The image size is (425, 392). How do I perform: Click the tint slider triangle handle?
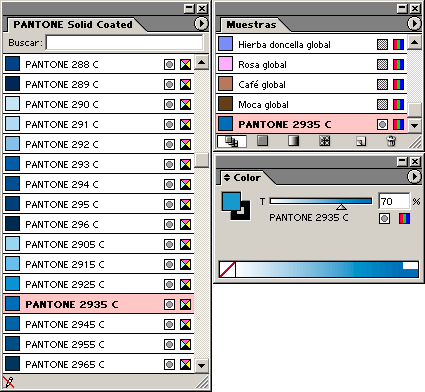tap(341, 207)
